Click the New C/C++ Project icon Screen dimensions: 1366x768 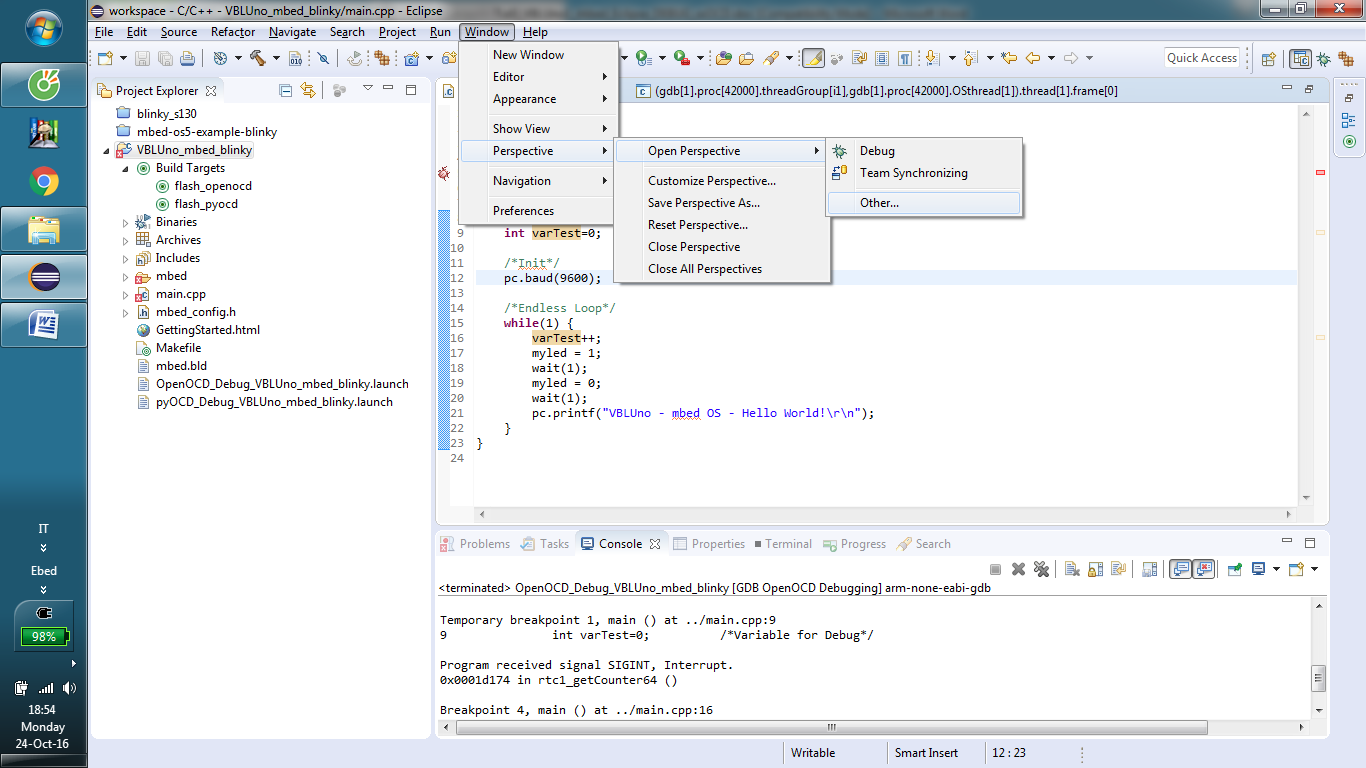coord(411,58)
